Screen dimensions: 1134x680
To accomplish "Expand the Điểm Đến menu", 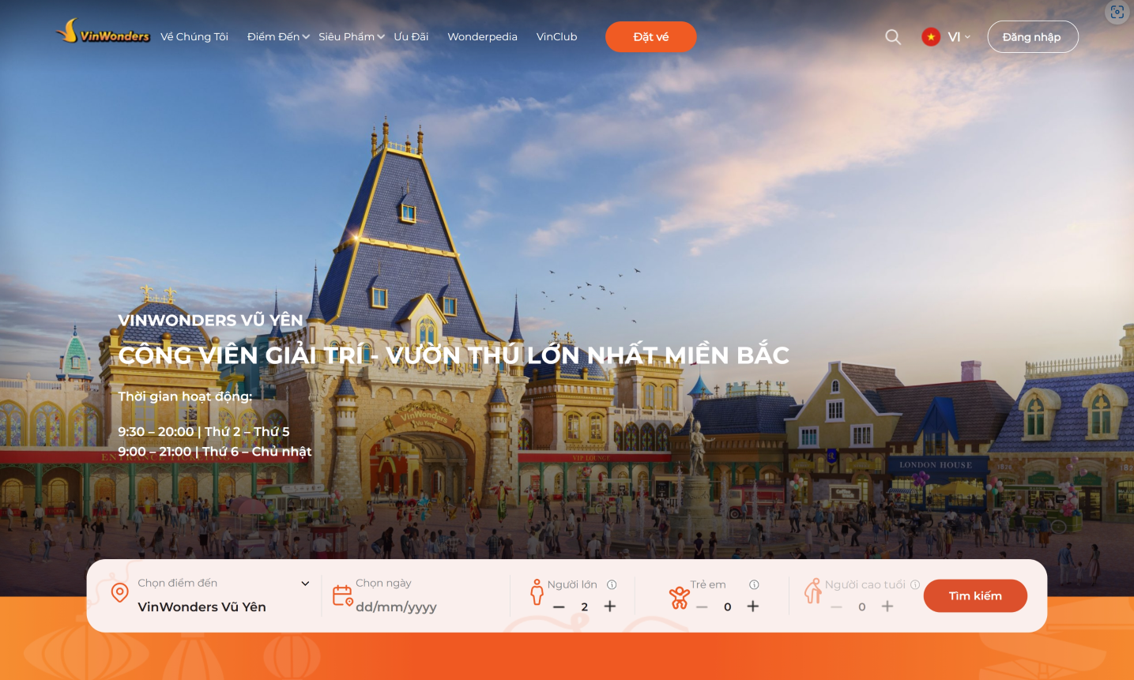I will (x=278, y=37).
